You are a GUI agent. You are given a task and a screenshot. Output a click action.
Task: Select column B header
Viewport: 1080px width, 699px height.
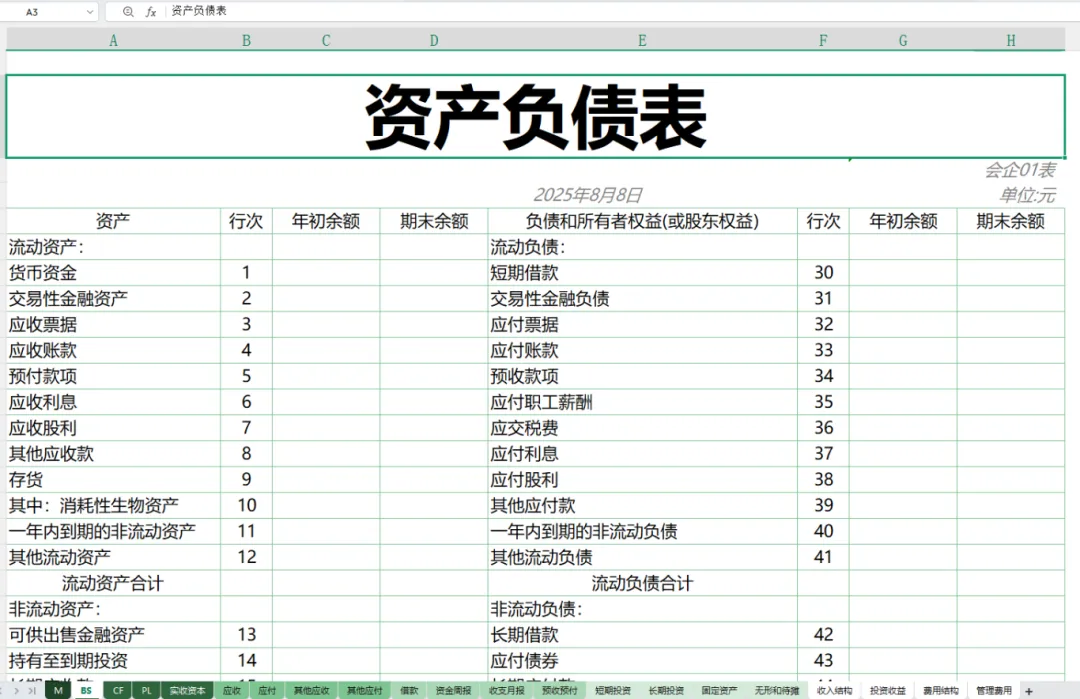pyautogui.click(x=247, y=41)
